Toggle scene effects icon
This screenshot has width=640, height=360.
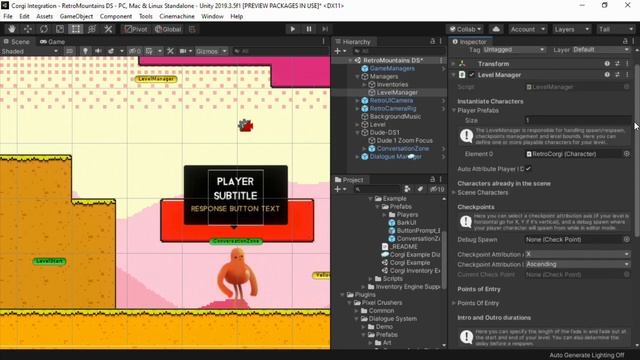click(x=111, y=51)
